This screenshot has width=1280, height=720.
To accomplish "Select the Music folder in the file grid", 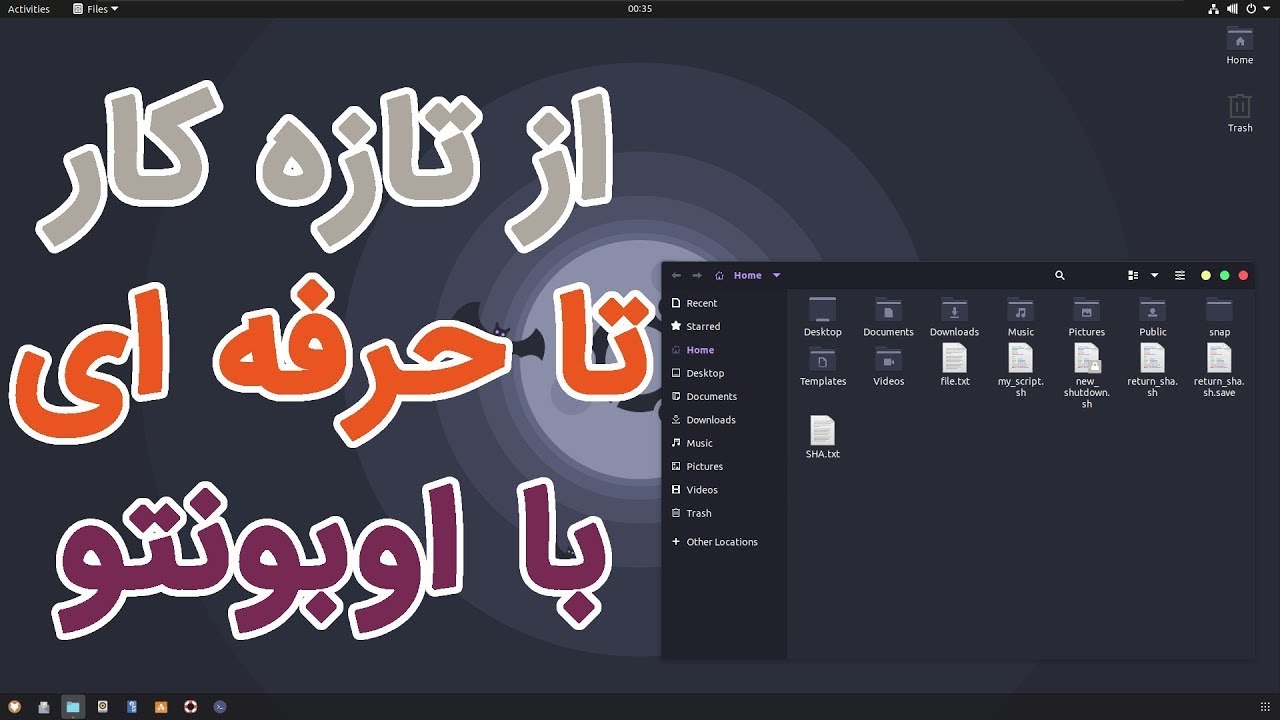I will tap(1020, 317).
